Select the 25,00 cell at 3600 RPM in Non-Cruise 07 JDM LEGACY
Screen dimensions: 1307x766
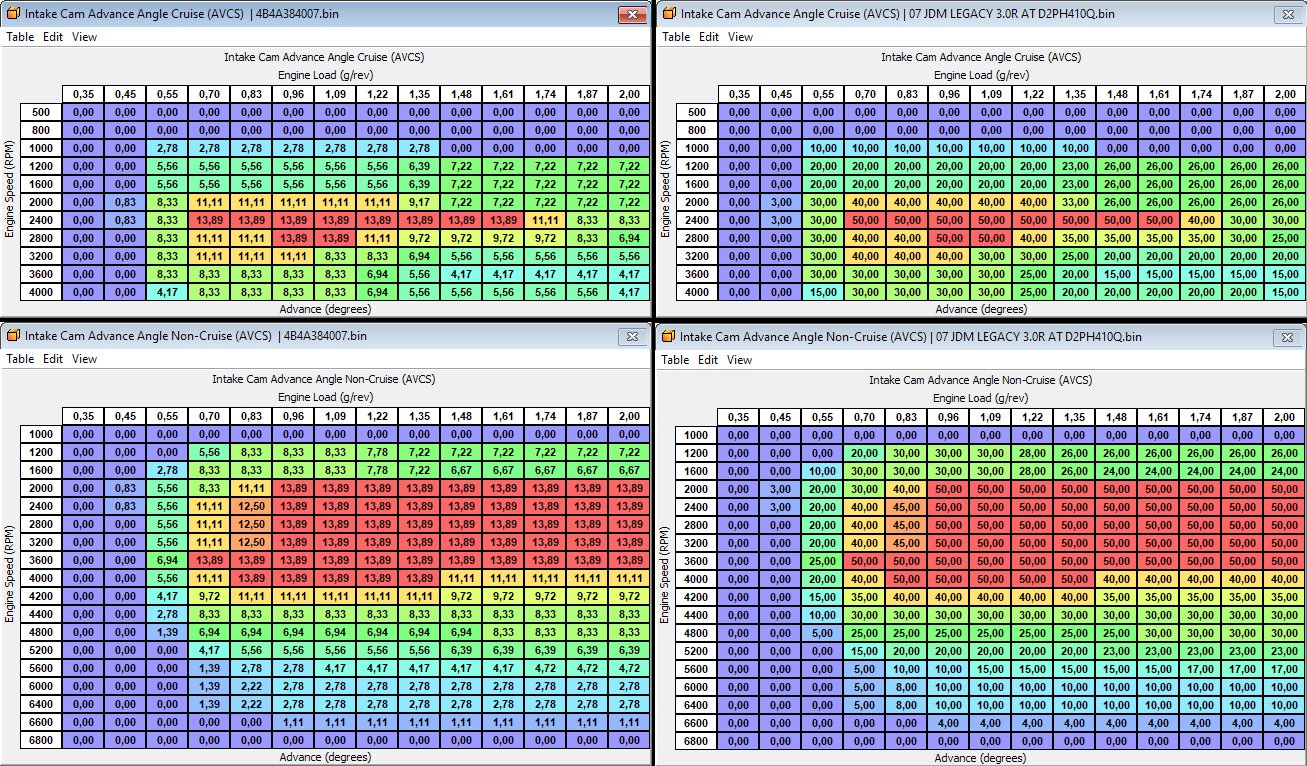823,560
